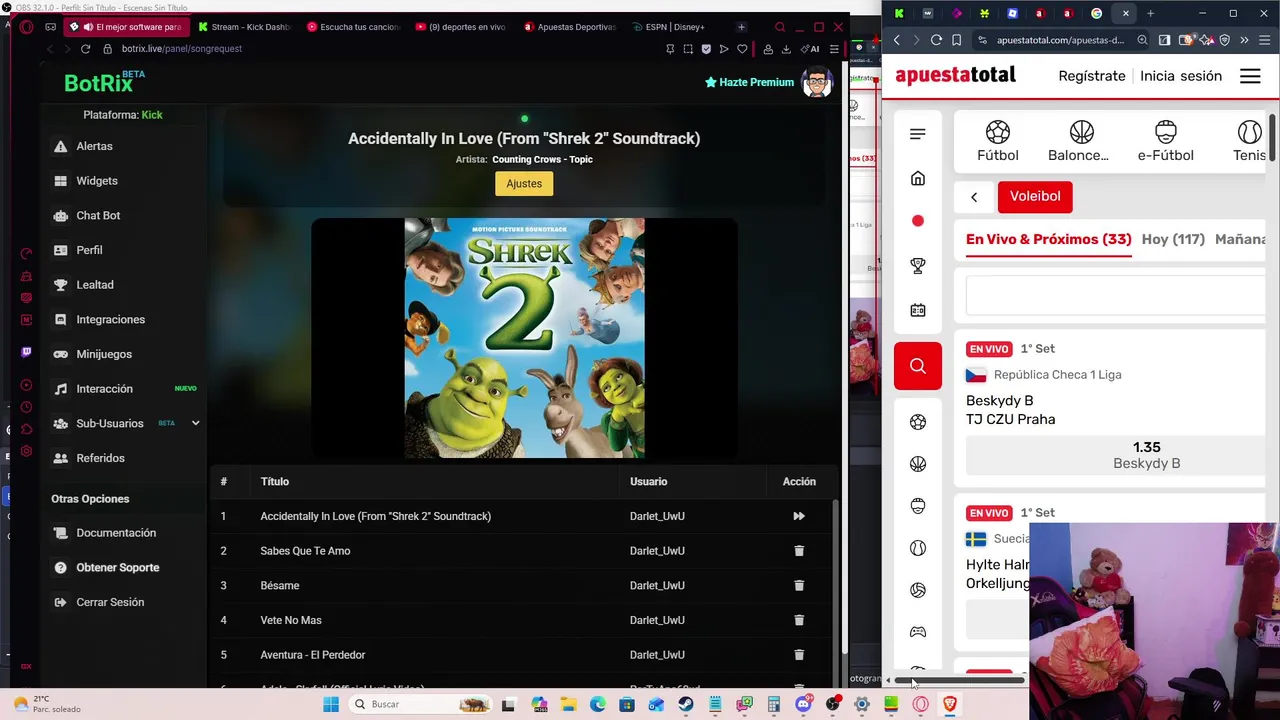1280x720 pixels.
Task: Open Documentación under Otras Opciones
Action: pos(116,533)
